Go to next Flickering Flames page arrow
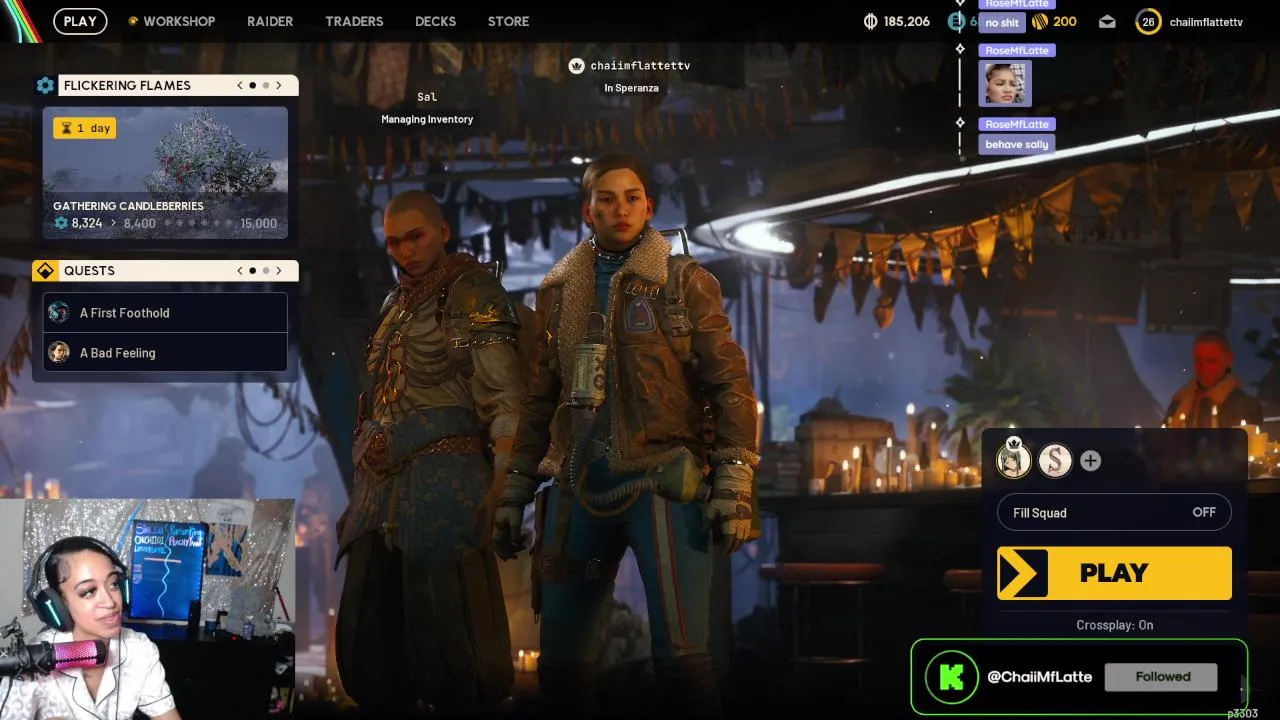This screenshot has height=720, width=1280. [x=279, y=85]
